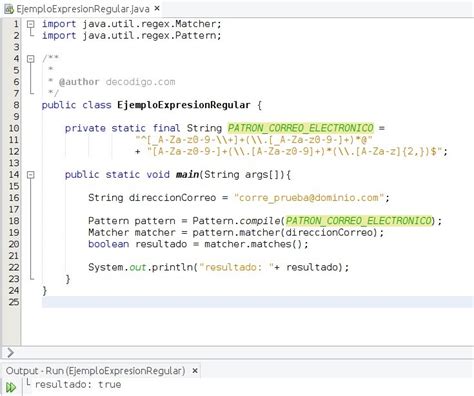Click the direccionCorreo variable declaration on line 16
Image resolution: width=474 pixels, height=396 pixels.
tap(172, 198)
